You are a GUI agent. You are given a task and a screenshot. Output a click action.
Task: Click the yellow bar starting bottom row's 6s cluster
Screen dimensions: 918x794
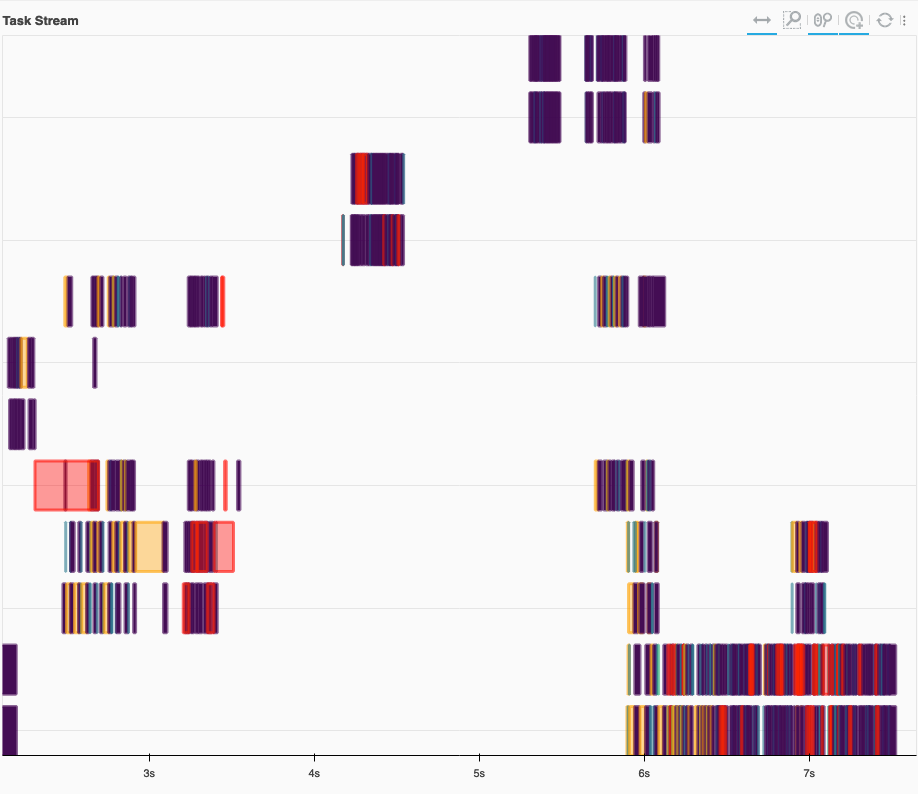click(x=628, y=730)
